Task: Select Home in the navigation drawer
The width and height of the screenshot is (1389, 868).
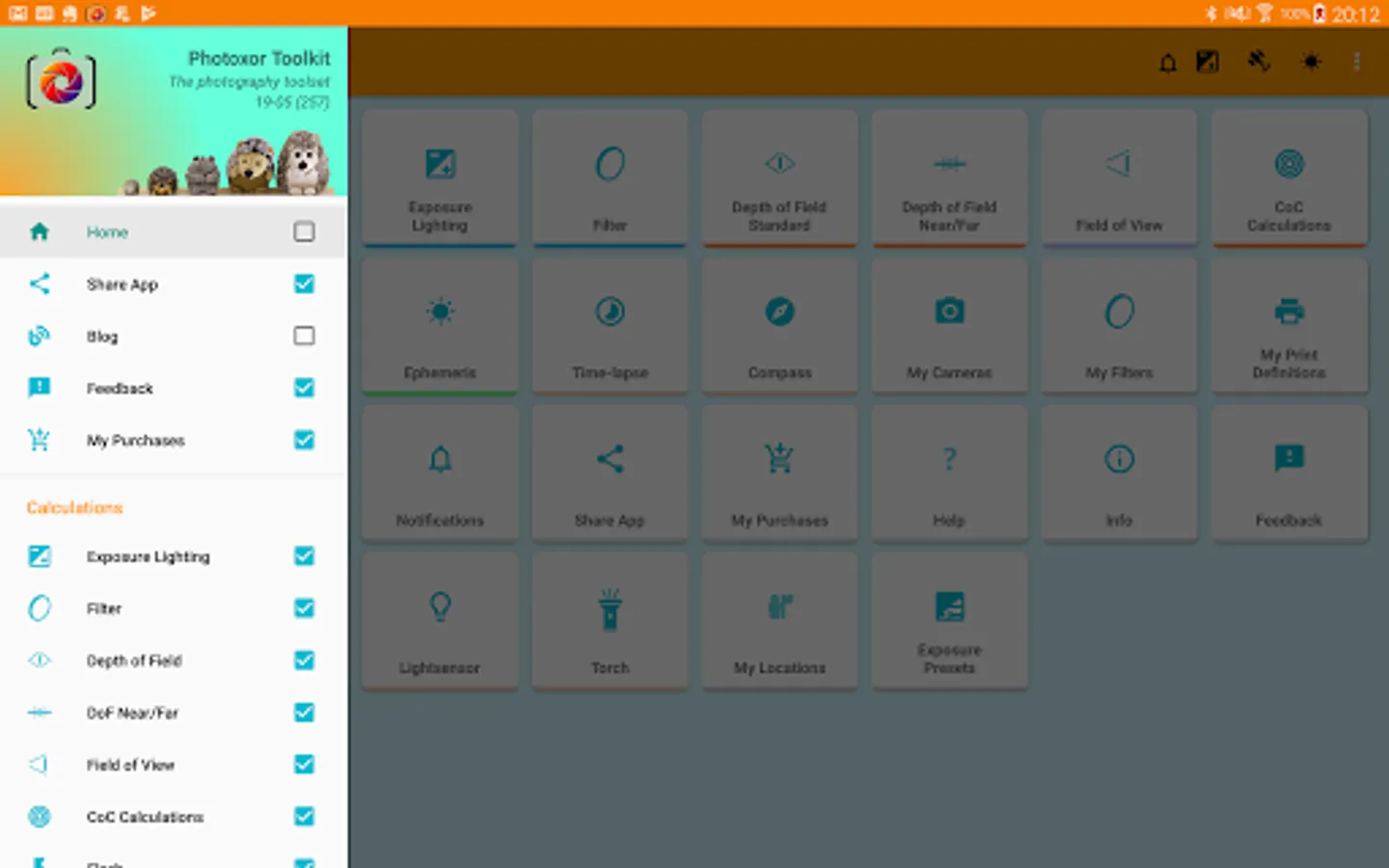Action: [x=174, y=231]
